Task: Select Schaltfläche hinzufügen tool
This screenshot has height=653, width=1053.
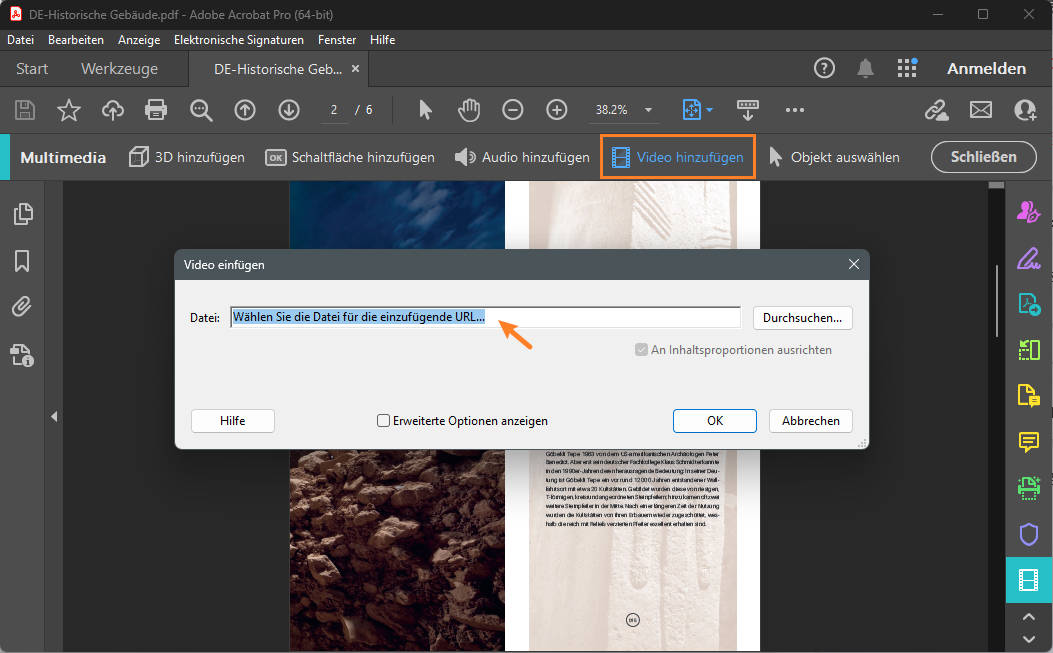Action: coord(350,157)
